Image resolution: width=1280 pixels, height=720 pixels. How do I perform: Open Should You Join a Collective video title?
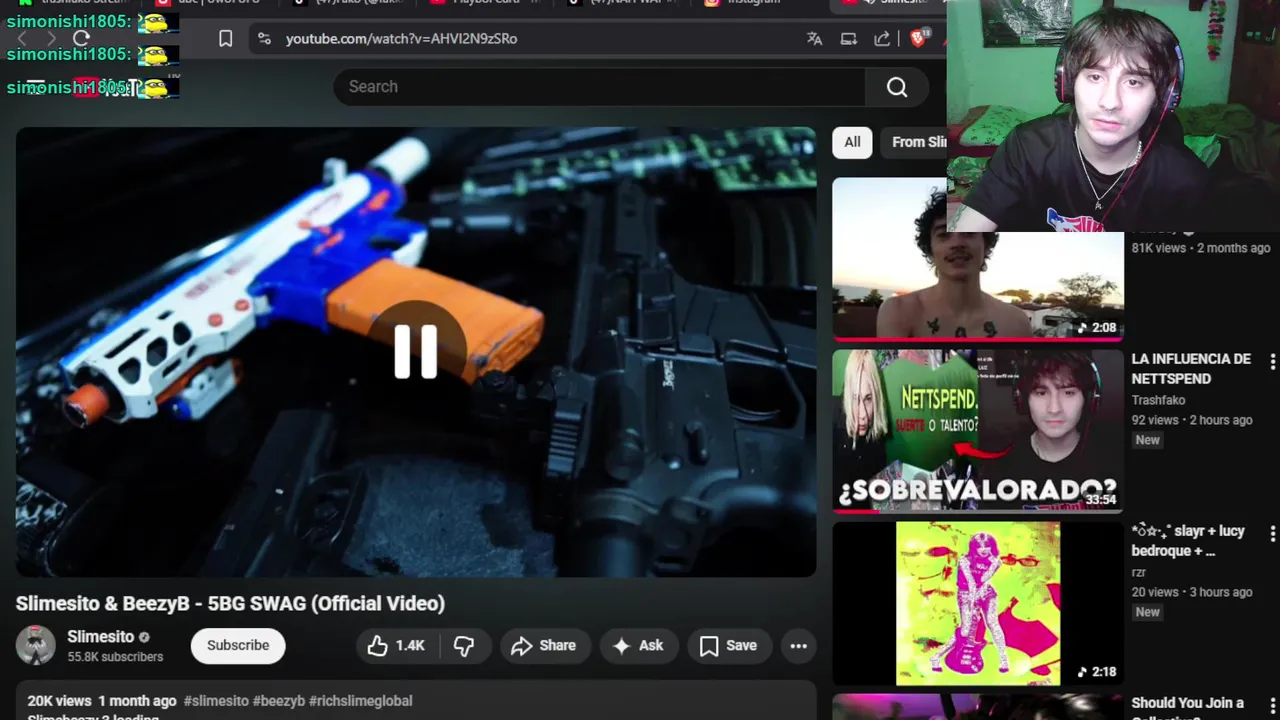coord(1188,708)
